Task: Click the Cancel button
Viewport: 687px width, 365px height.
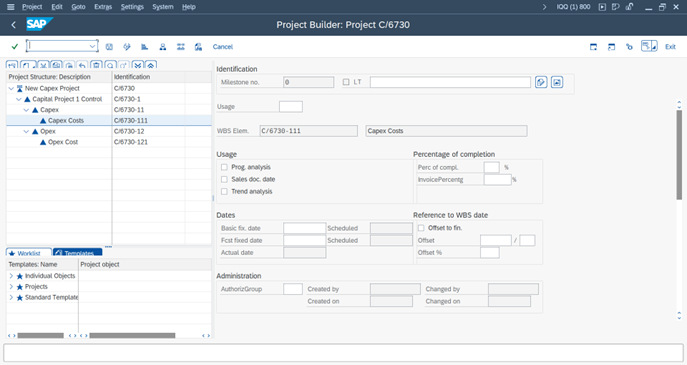Action: pyautogui.click(x=223, y=46)
